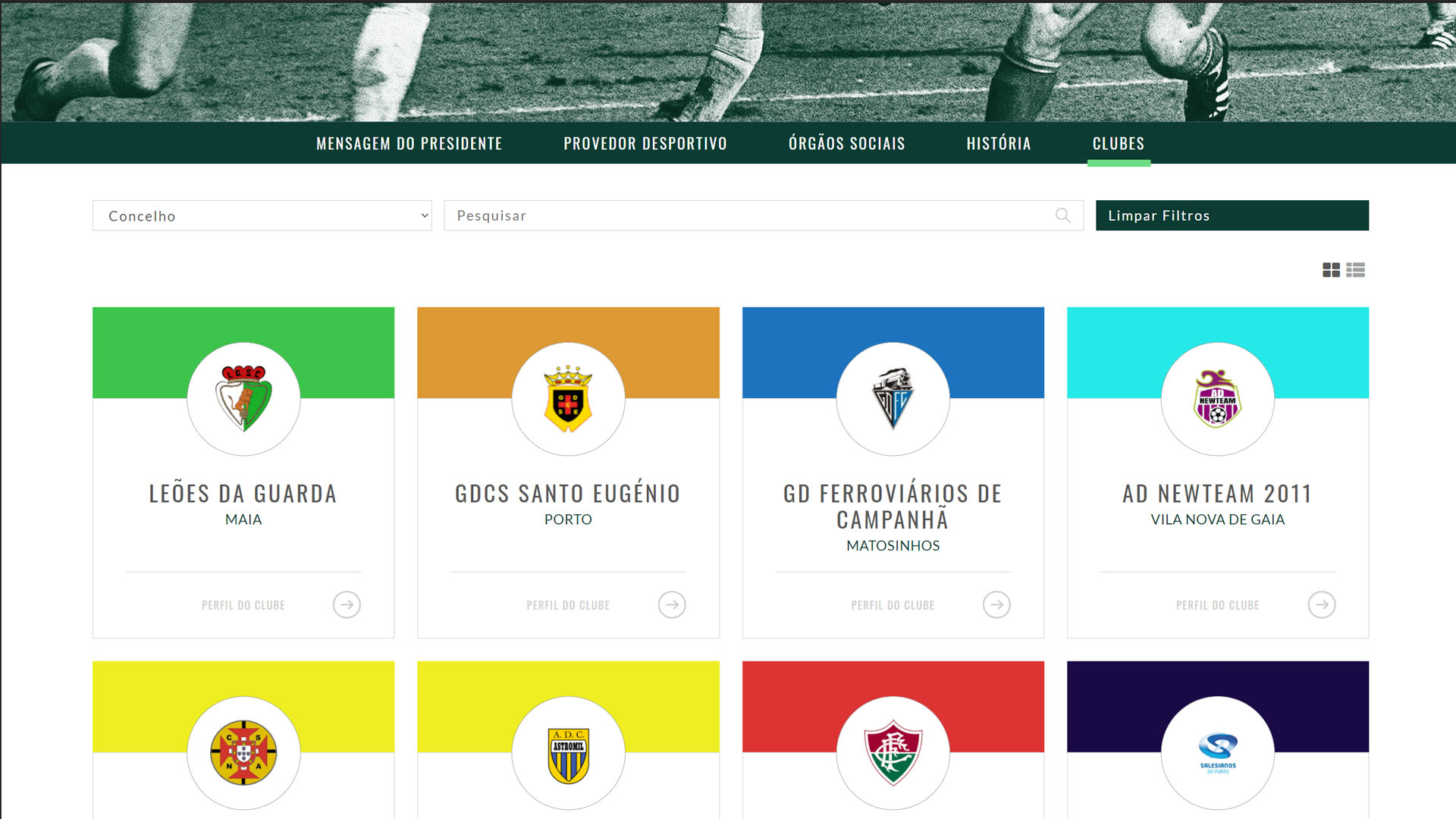
Task: Click the GD Ferroviários de Campanhã title
Action: (893, 506)
